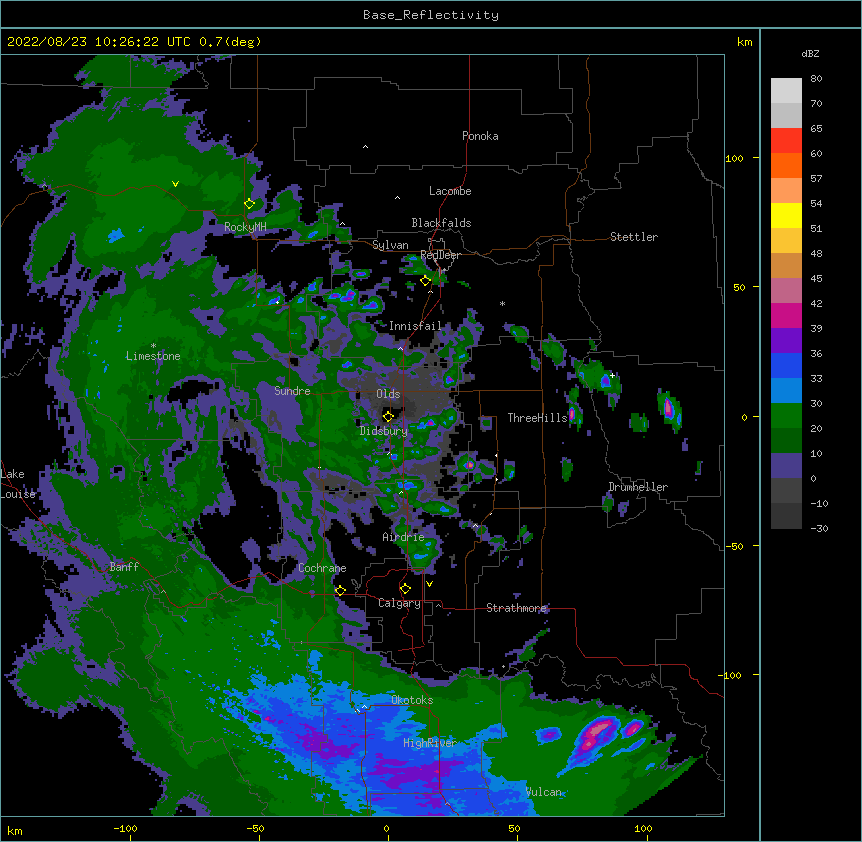Click the Innisfail label
The height and width of the screenshot is (842, 862).
click(x=415, y=326)
